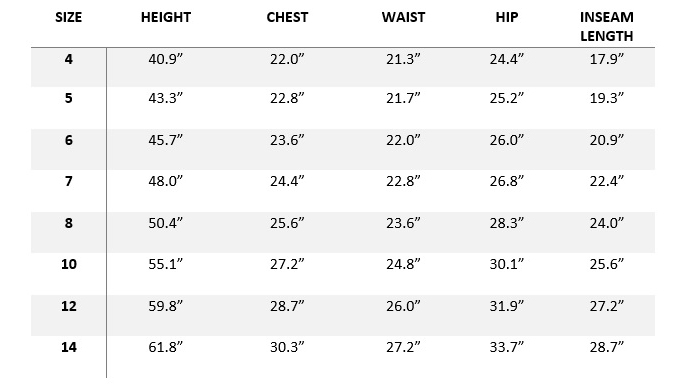Select size 12 row label
The image size is (687, 384).
coord(69,306)
